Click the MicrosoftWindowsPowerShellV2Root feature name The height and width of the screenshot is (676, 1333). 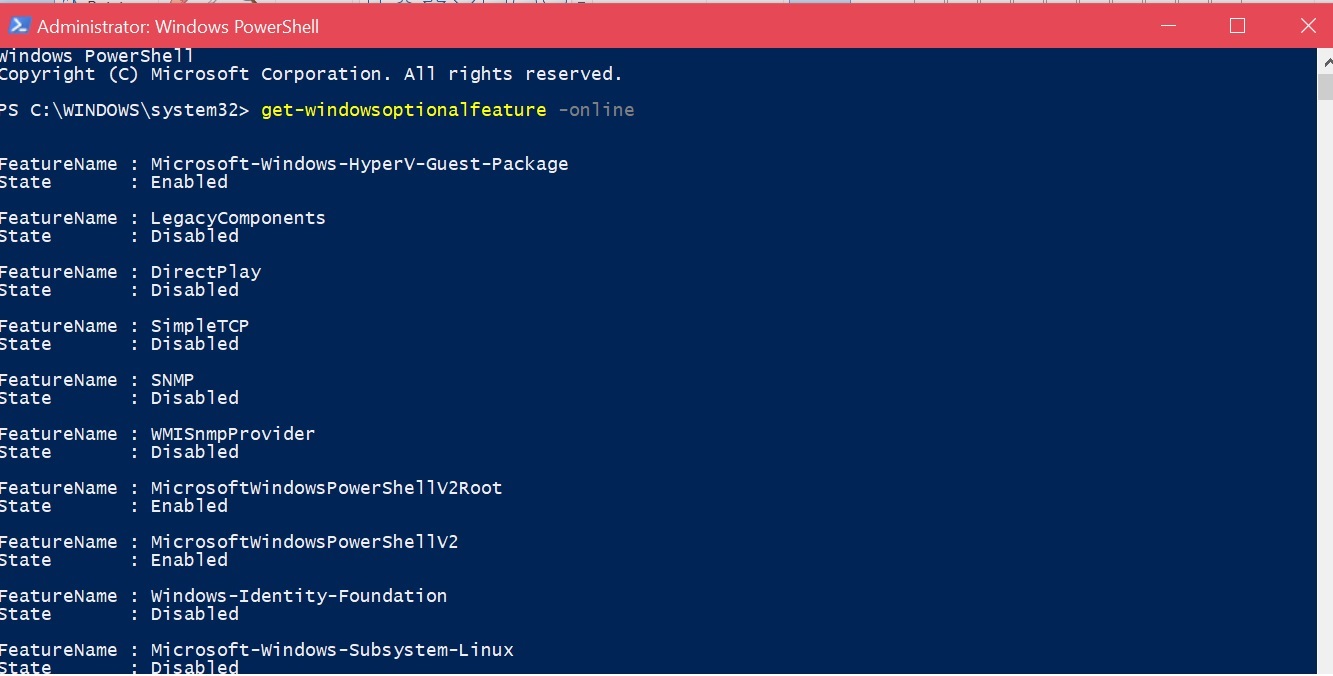pos(326,488)
